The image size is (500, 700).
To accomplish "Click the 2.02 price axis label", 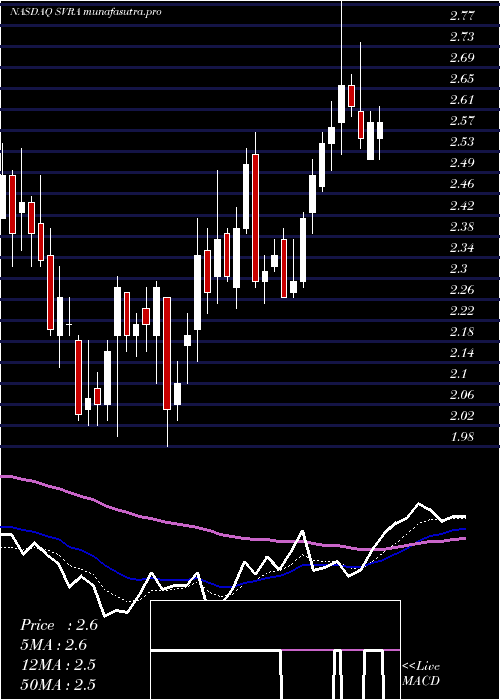I will (462, 416).
